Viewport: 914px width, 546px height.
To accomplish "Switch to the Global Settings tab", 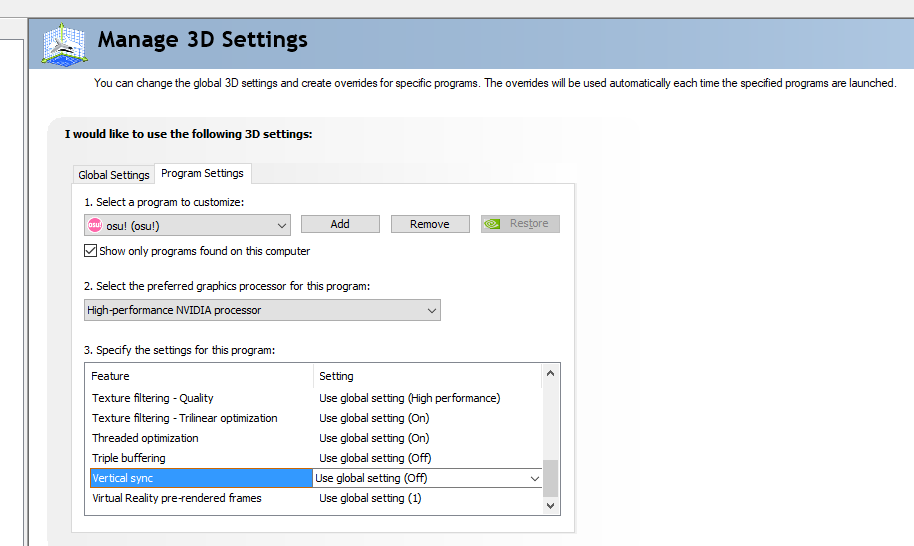I will point(114,175).
